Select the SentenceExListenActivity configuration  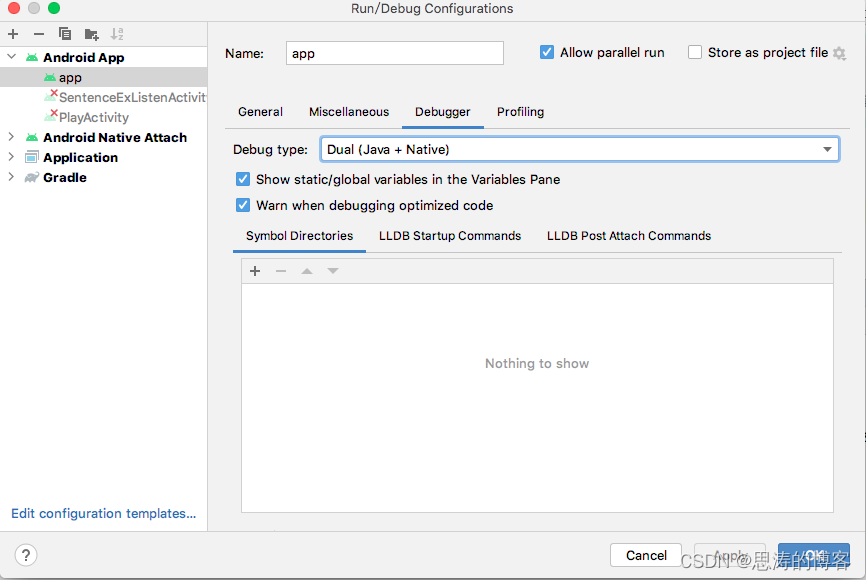tap(104, 97)
